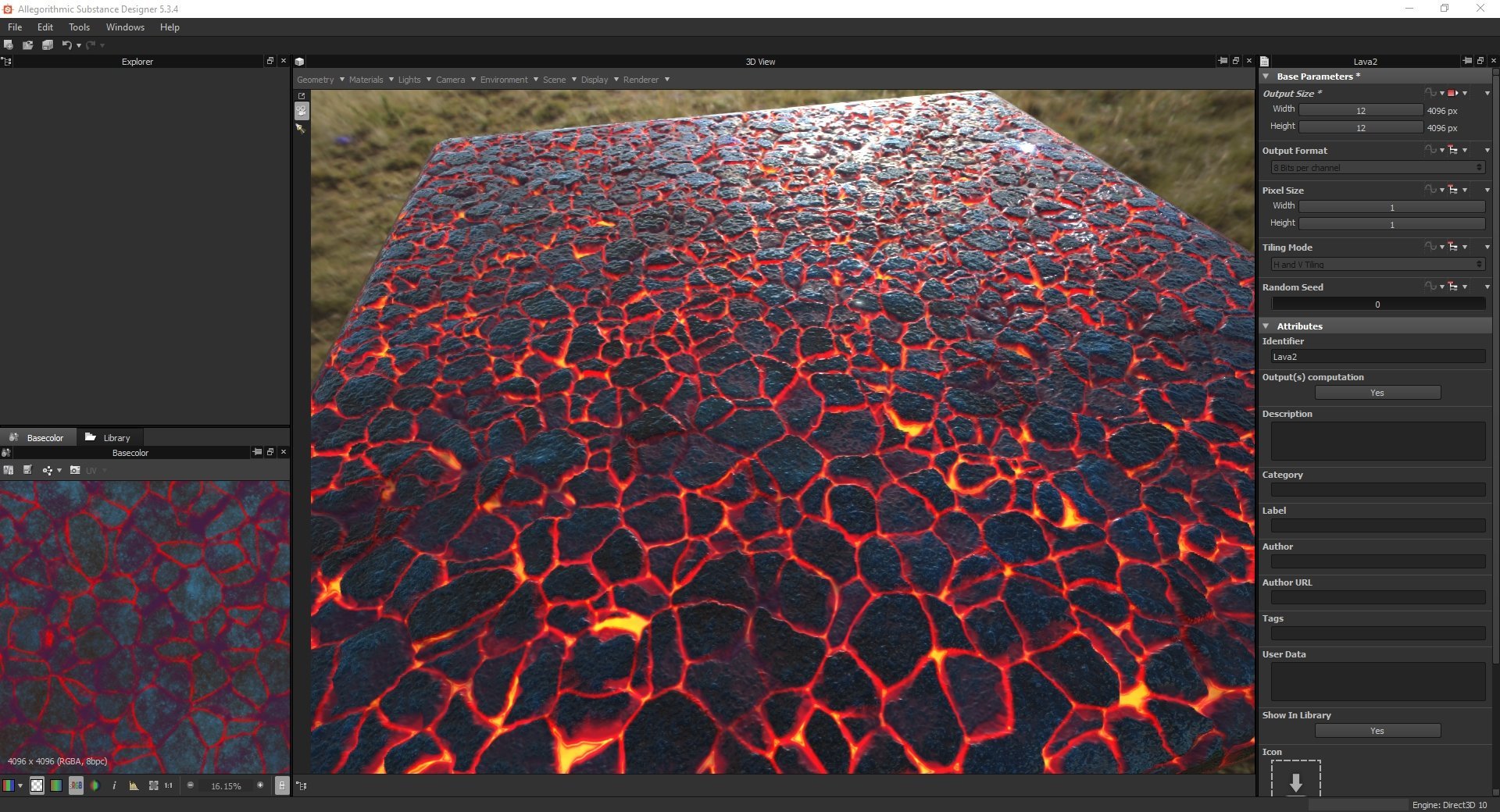Viewport: 1500px width, 812px height.
Task: Click the Fit view icon in the 2D toolbar
Action: [x=154, y=785]
